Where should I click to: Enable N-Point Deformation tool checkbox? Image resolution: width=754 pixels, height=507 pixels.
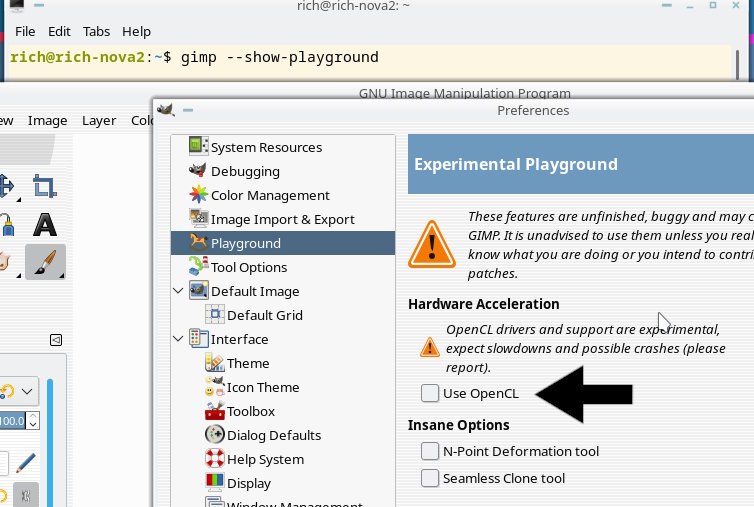coord(430,451)
